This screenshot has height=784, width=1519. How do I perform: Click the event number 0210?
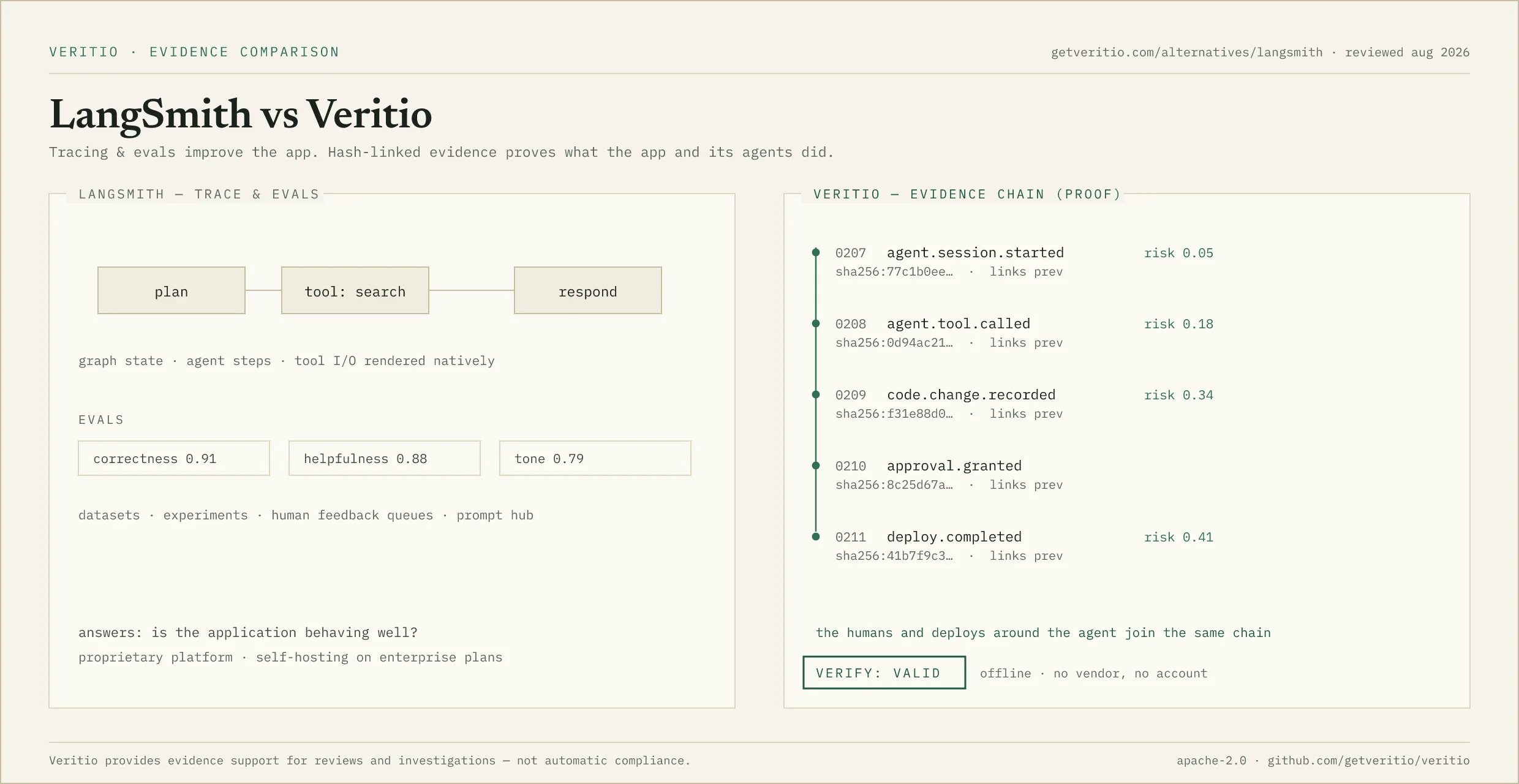(x=851, y=466)
